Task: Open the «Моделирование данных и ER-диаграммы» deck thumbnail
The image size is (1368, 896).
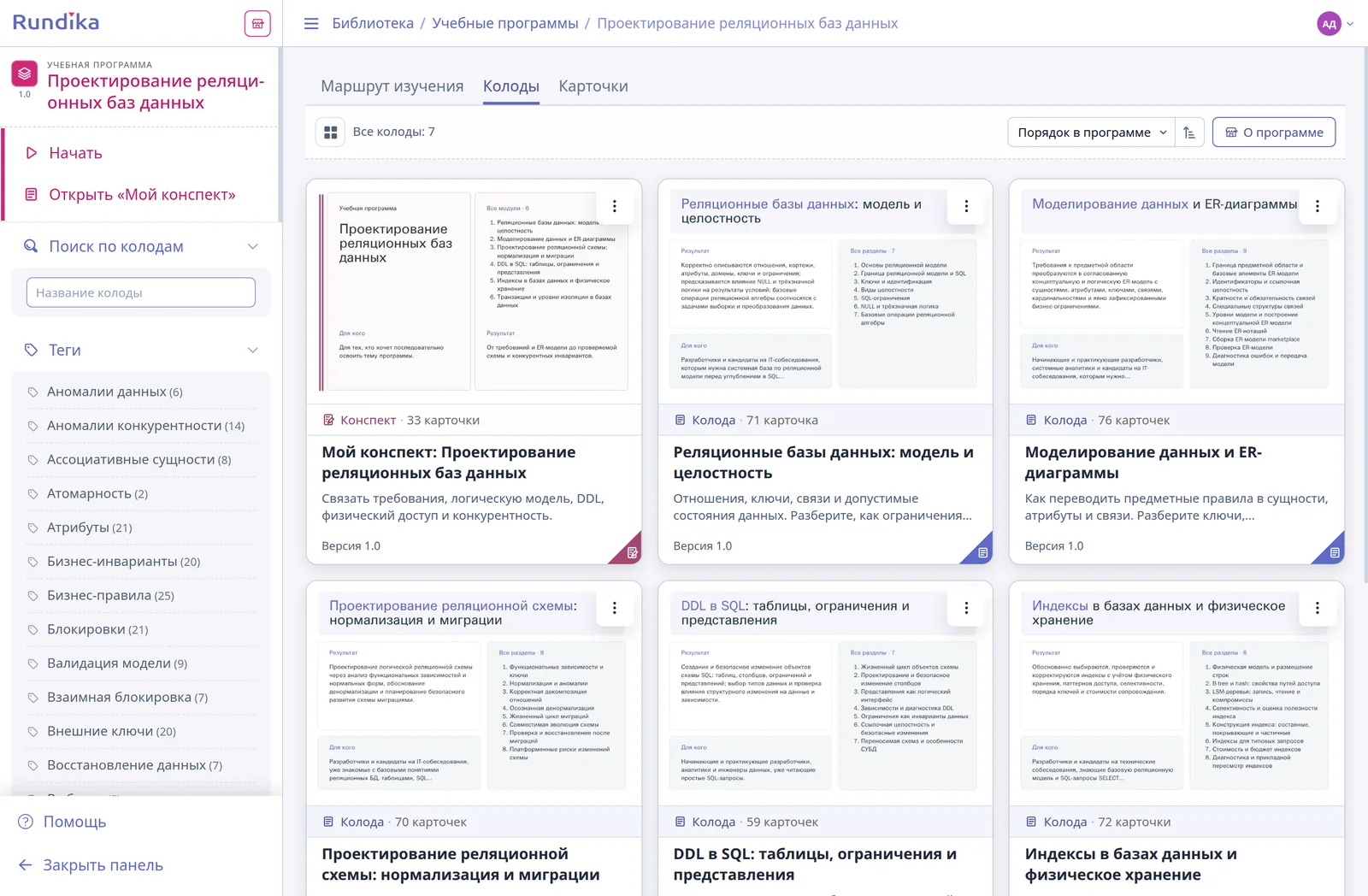Action: point(1176,292)
